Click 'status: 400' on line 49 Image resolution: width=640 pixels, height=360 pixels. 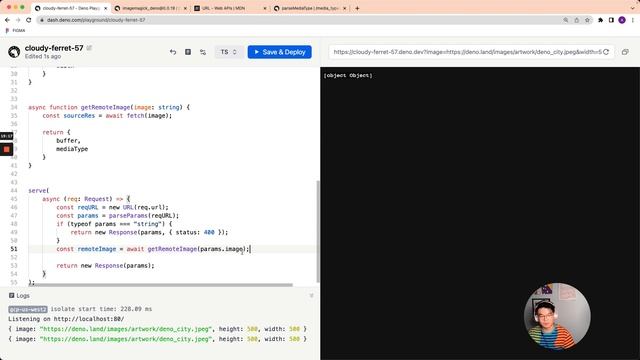click(195, 232)
